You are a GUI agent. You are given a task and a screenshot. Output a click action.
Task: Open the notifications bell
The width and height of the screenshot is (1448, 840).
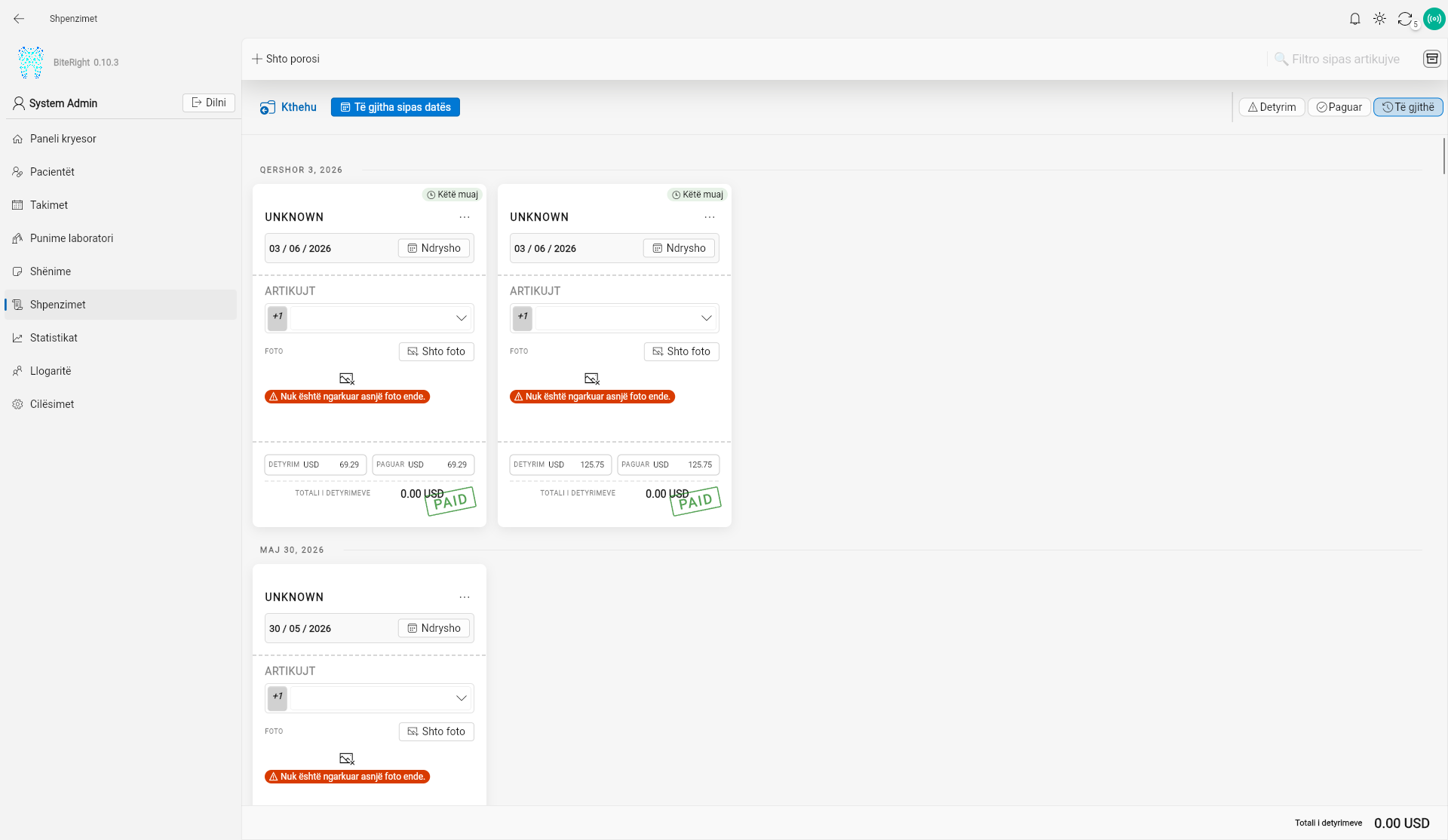pyautogui.click(x=1354, y=19)
